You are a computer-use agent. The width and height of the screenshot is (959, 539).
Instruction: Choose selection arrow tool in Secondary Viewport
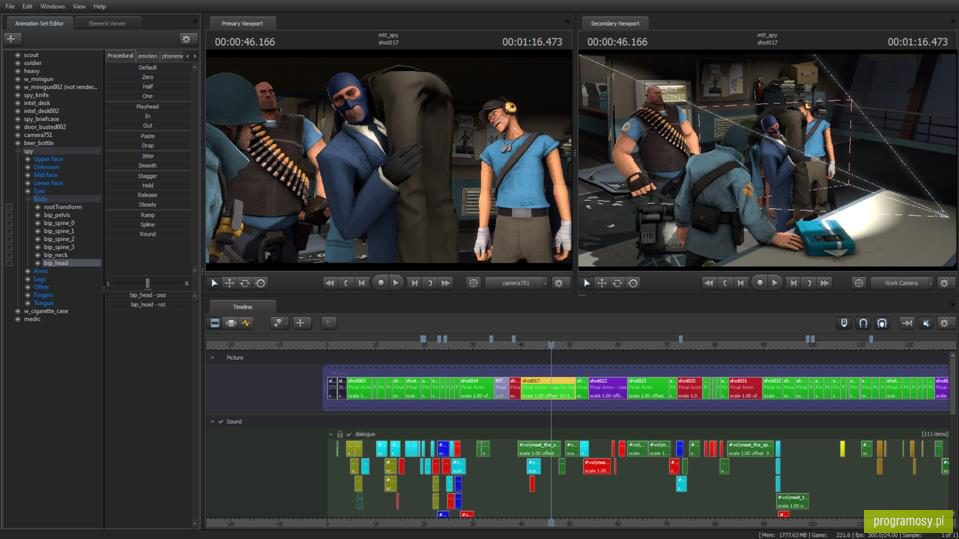[x=587, y=283]
